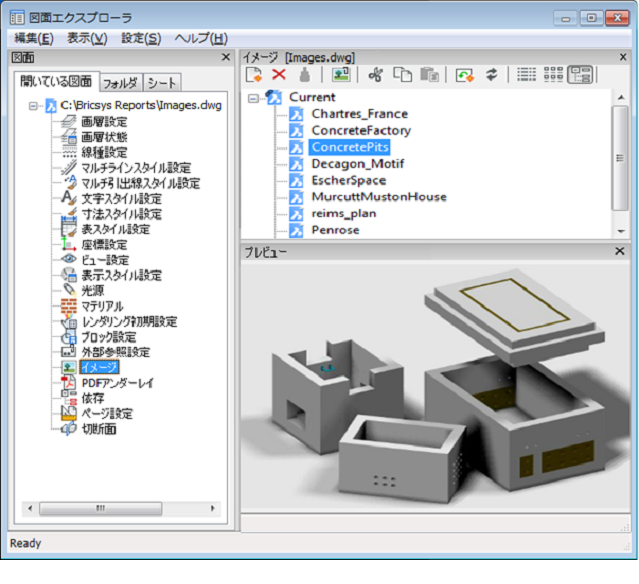This screenshot has width=639, height=584.
Task: Click the マルチラインスタイル設定 icon
Action: (69, 167)
